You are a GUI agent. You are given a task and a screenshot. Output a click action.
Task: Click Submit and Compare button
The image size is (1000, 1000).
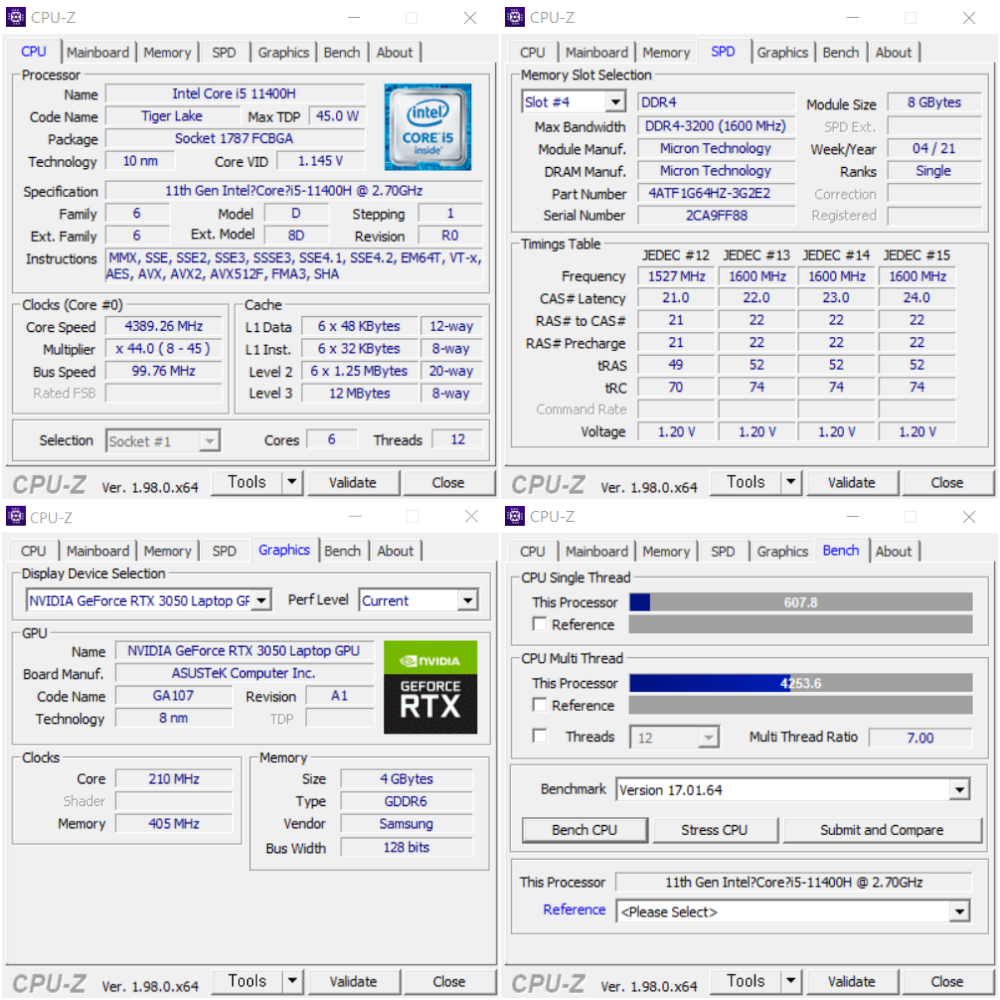[x=881, y=830]
